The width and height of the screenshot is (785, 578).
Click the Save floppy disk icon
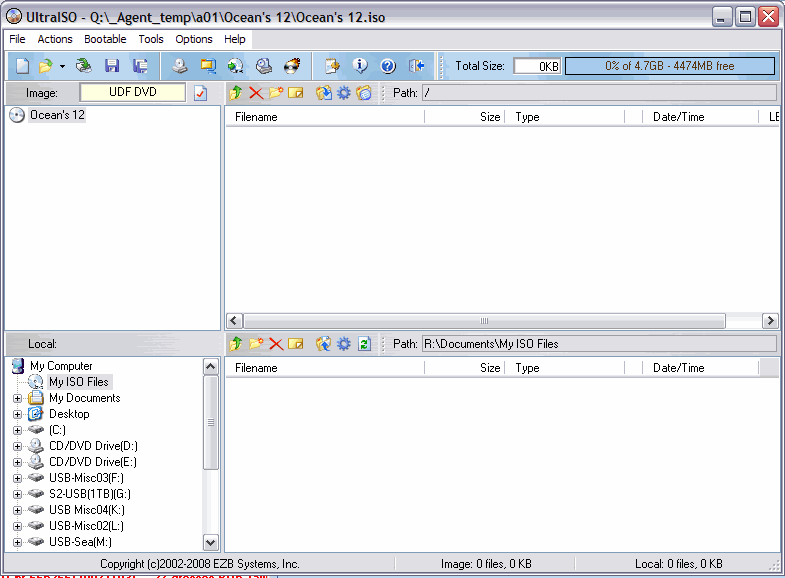(x=112, y=66)
